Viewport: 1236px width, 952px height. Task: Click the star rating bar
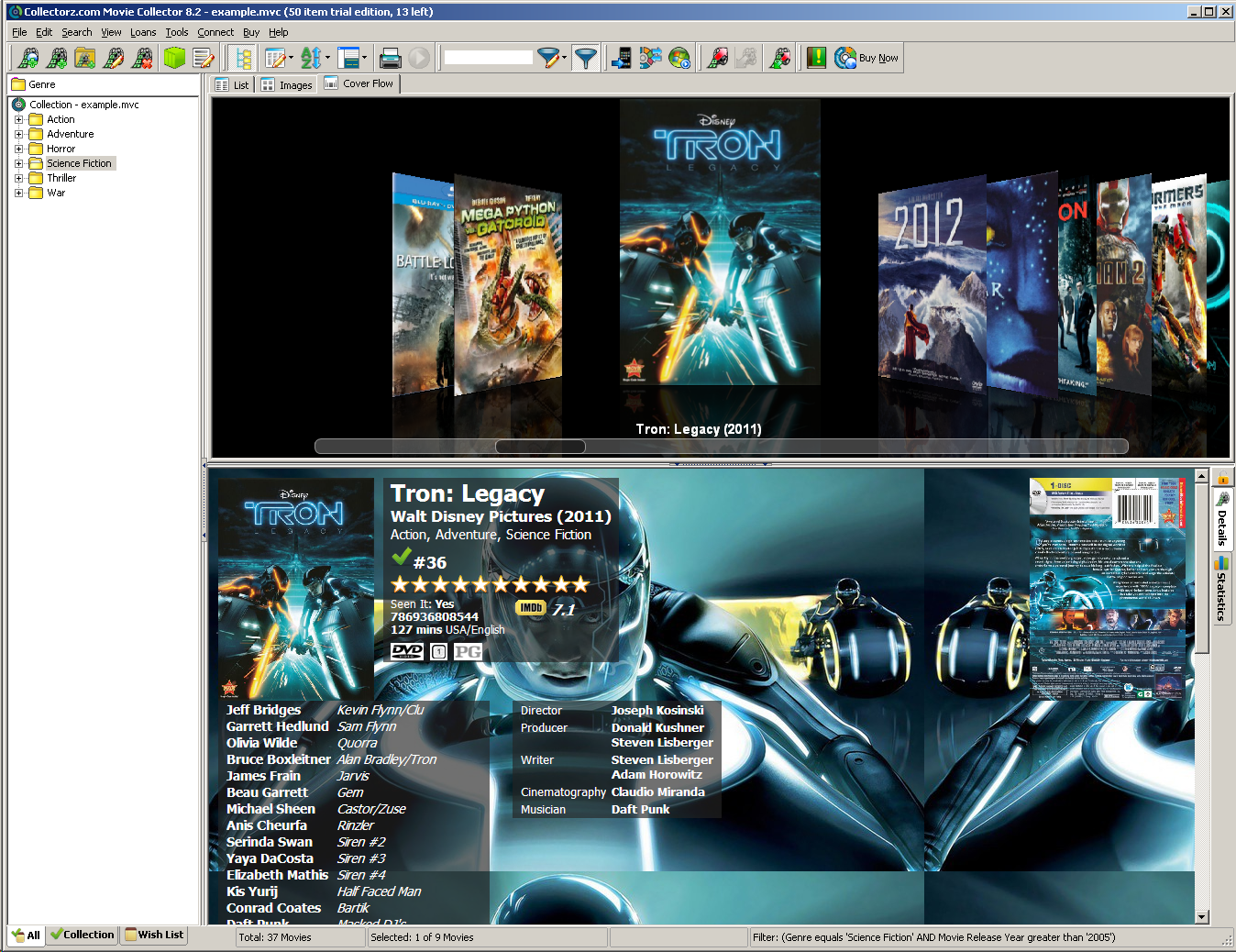[x=490, y=584]
